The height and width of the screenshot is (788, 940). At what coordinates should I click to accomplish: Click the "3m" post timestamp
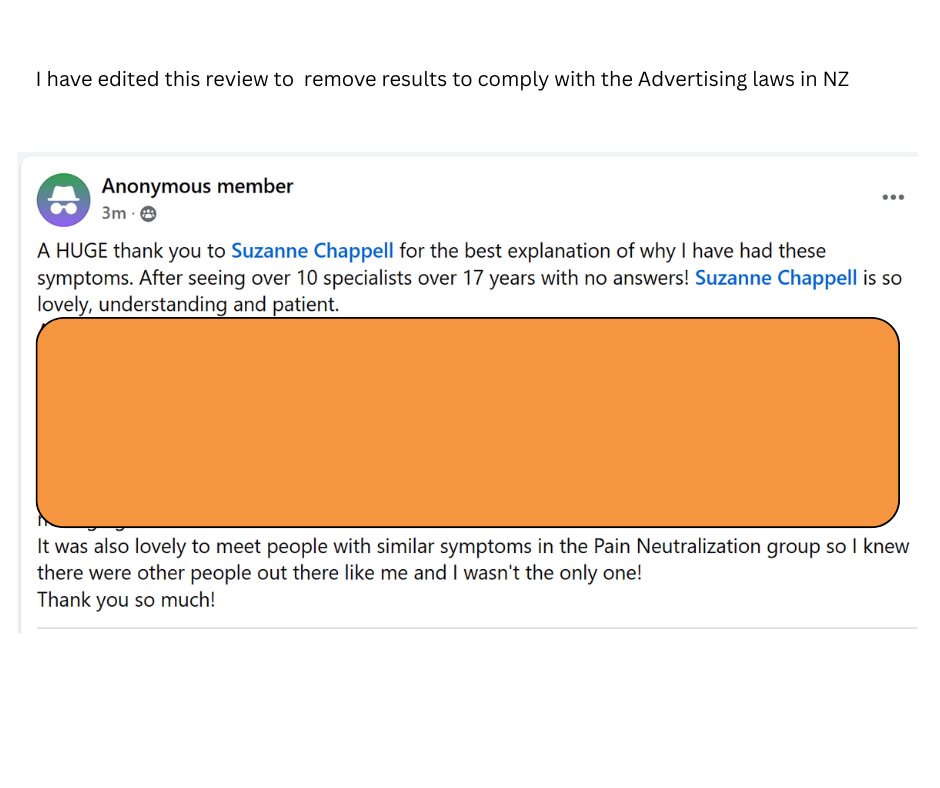pos(113,213)
